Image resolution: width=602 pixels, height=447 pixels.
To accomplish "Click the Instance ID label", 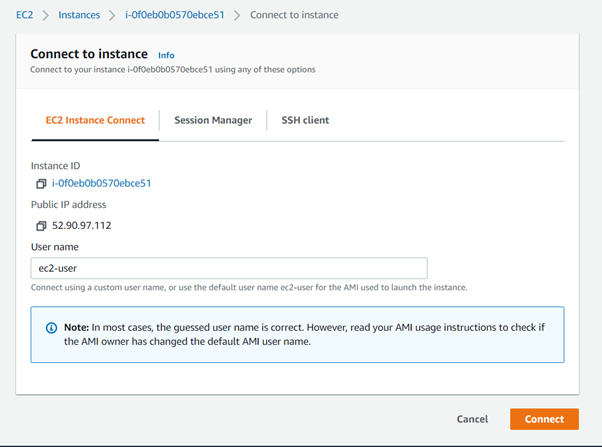I will tap(56, 166).
